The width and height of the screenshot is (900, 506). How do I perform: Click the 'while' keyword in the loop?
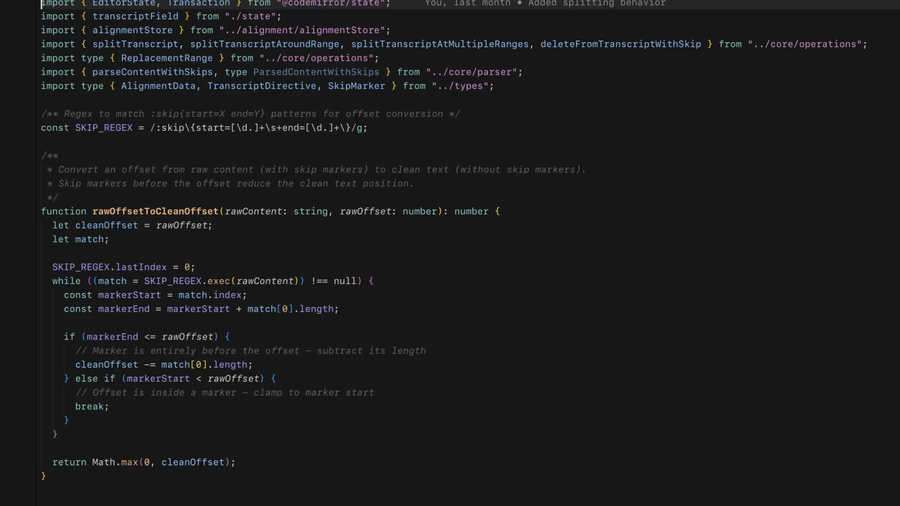66,281
